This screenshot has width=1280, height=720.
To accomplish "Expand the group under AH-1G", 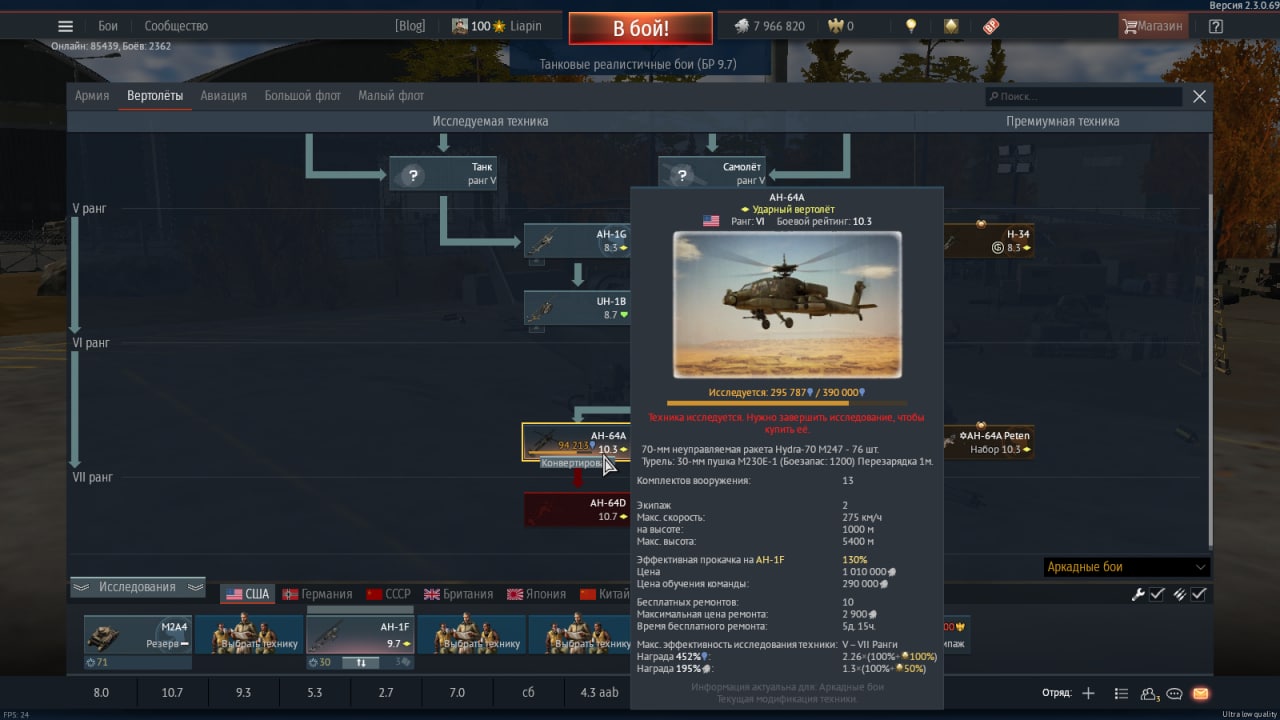I will pyautogui.click(x=537, y=262).
